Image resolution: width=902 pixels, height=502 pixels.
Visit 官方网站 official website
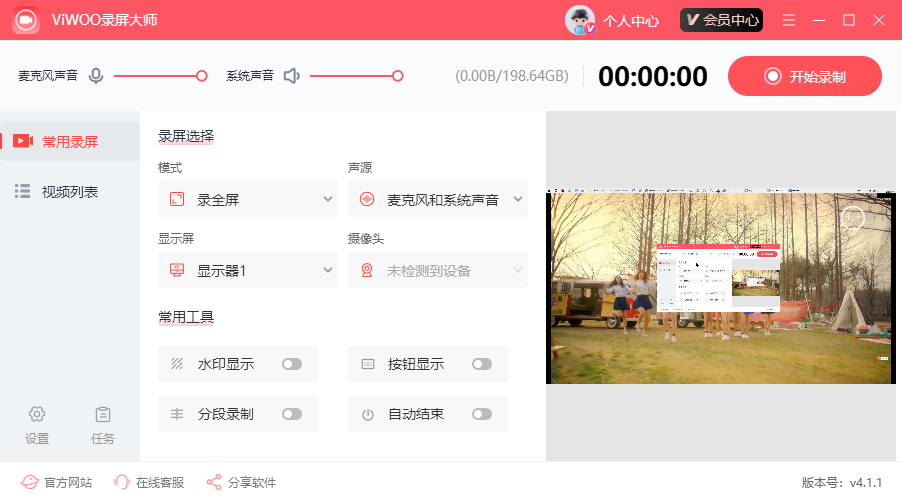(x=56, y=482)
